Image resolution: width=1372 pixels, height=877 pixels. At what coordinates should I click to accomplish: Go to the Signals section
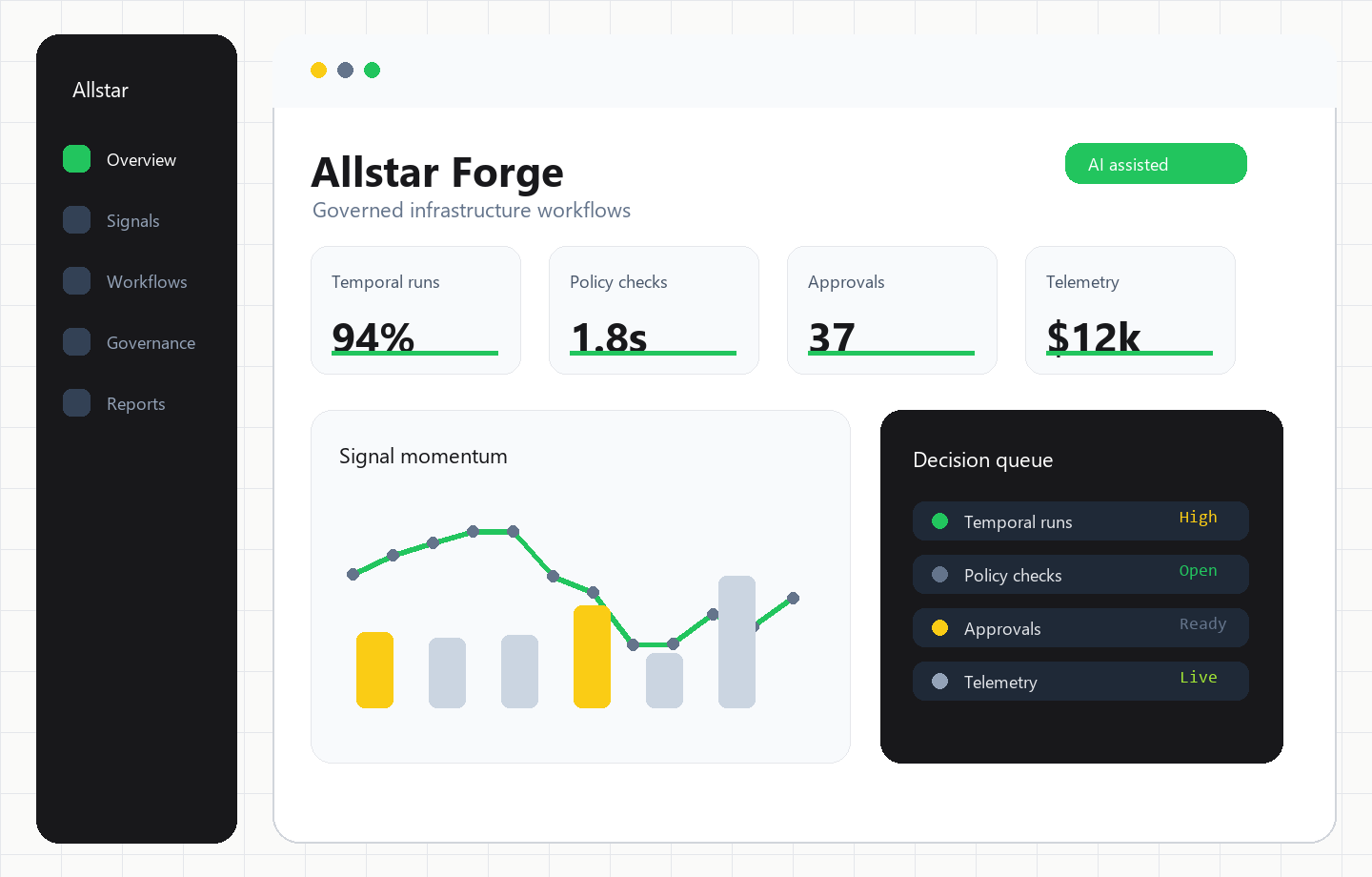(132, 221)
